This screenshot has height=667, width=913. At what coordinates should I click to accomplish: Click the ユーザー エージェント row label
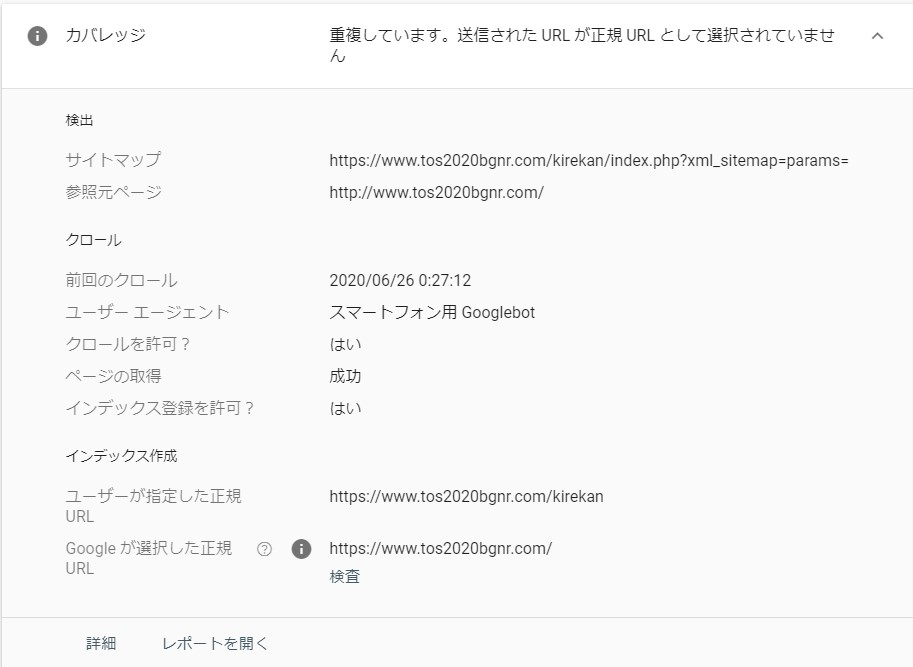147,313
